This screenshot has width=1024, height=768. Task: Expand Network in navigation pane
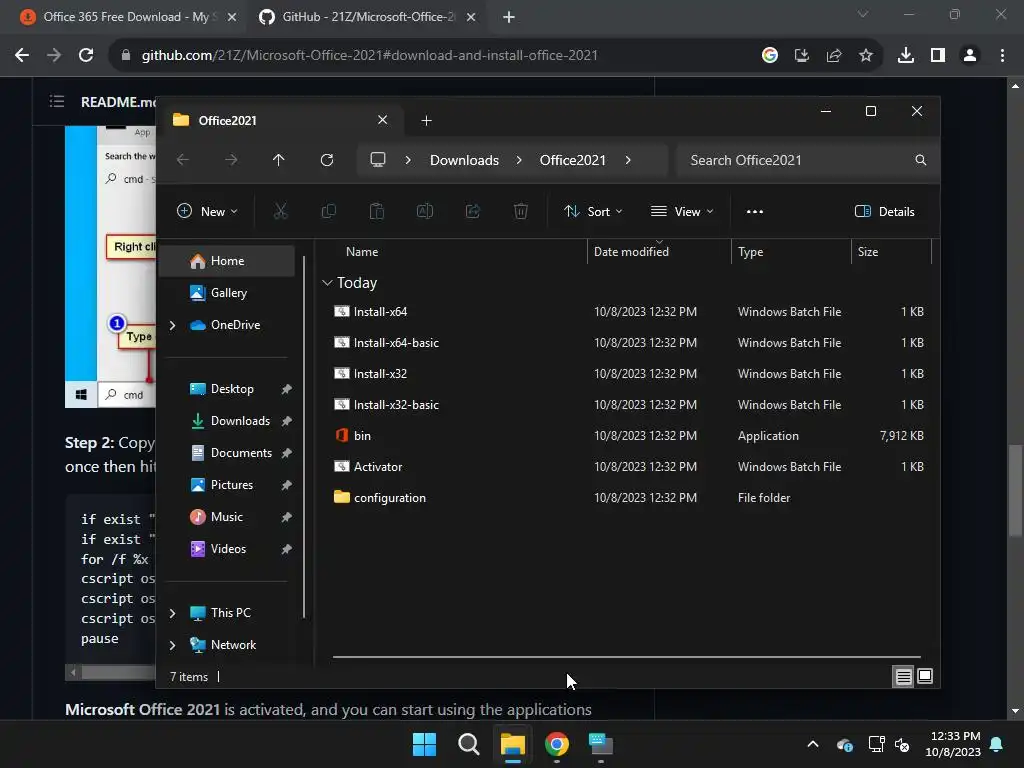tap(172, 645)
